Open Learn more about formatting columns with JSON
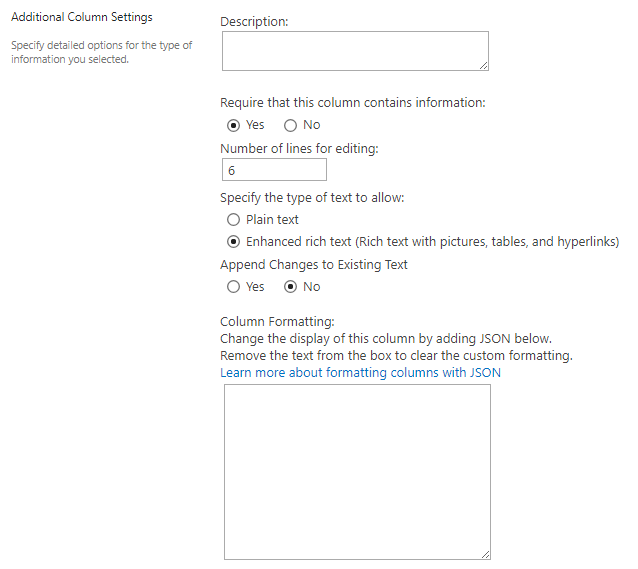 [360, 372]
